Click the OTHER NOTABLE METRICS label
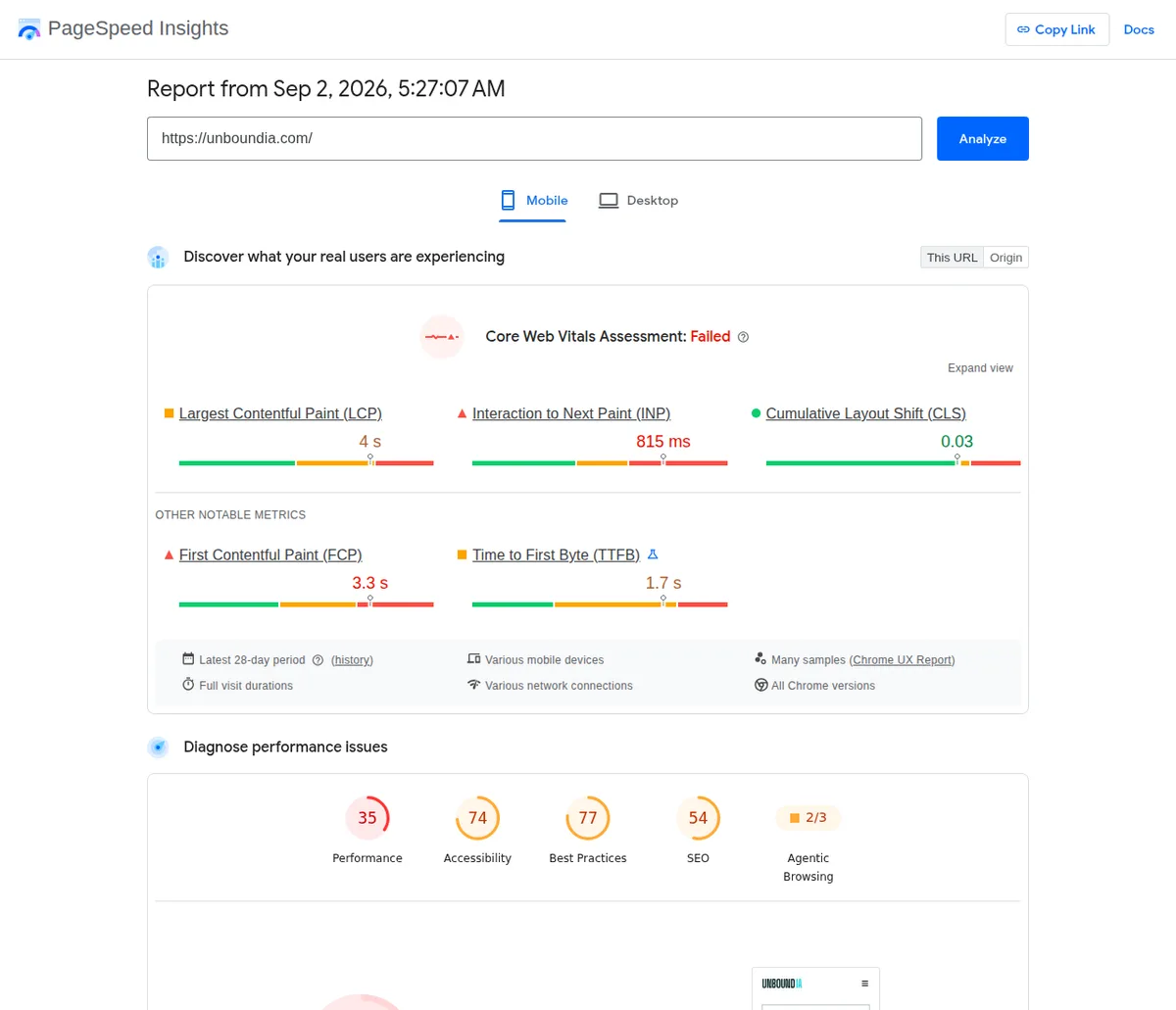This screenshot has height=1010, width=1176. tap(230, 515)
